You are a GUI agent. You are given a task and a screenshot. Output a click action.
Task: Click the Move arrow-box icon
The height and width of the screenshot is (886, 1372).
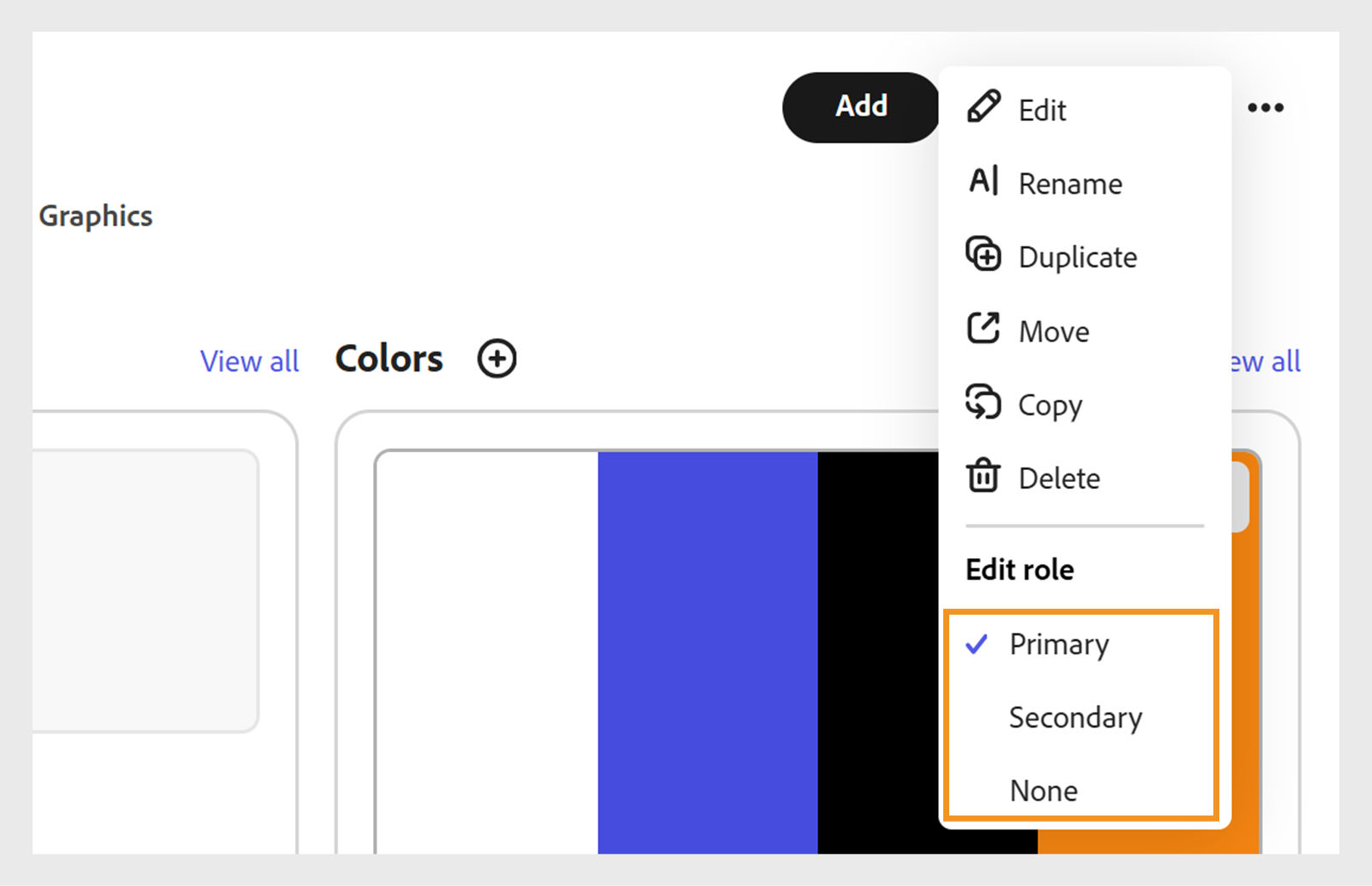coord(984,328)
